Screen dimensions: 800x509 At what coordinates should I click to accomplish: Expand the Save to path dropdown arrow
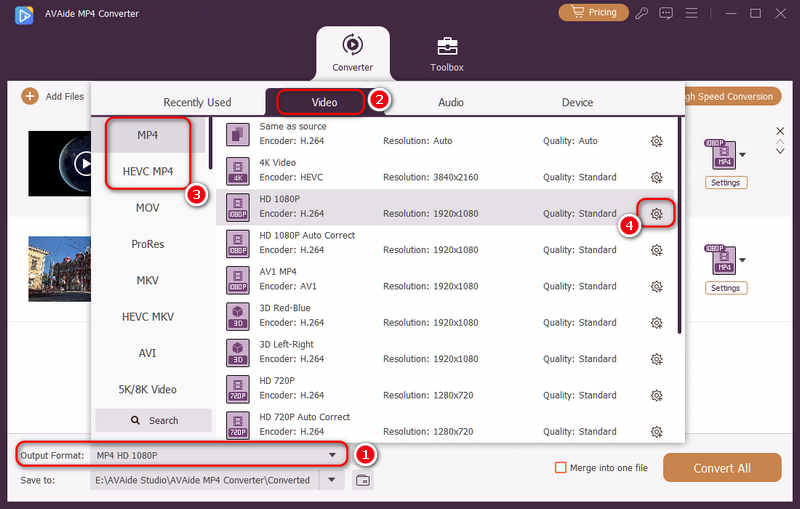[x=332, y=480]
